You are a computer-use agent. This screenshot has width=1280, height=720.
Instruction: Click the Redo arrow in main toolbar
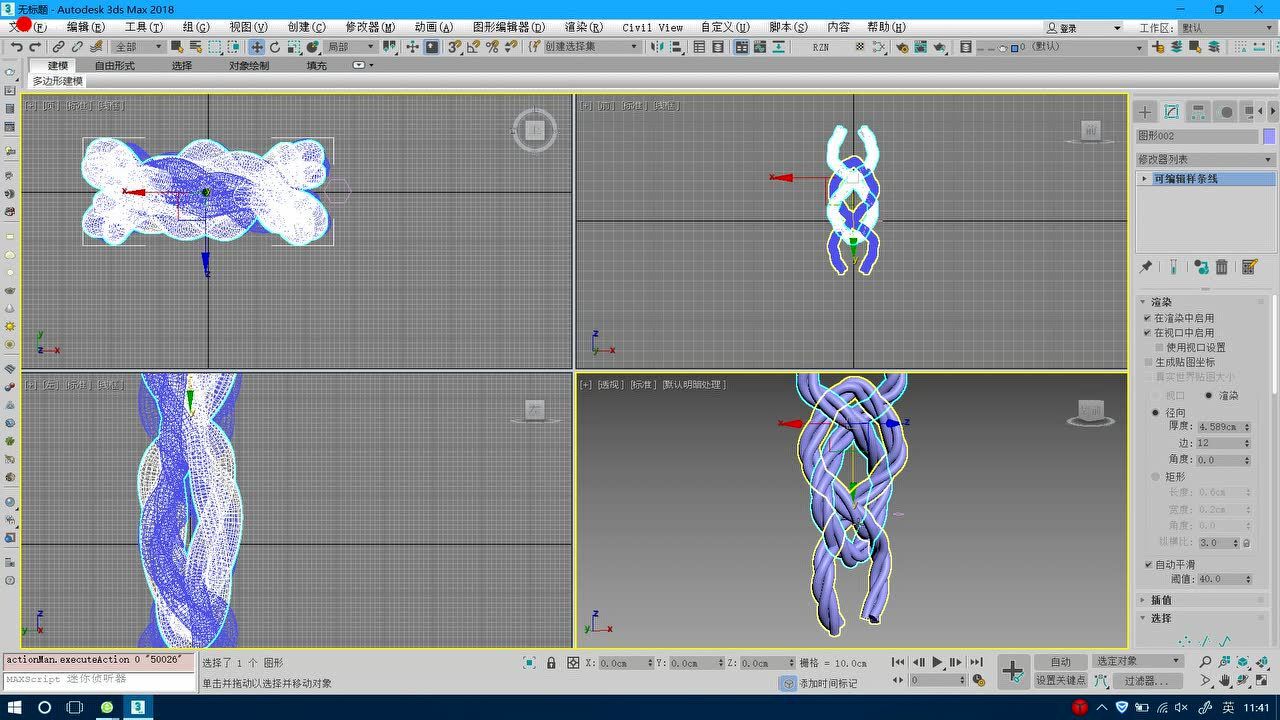35,47
